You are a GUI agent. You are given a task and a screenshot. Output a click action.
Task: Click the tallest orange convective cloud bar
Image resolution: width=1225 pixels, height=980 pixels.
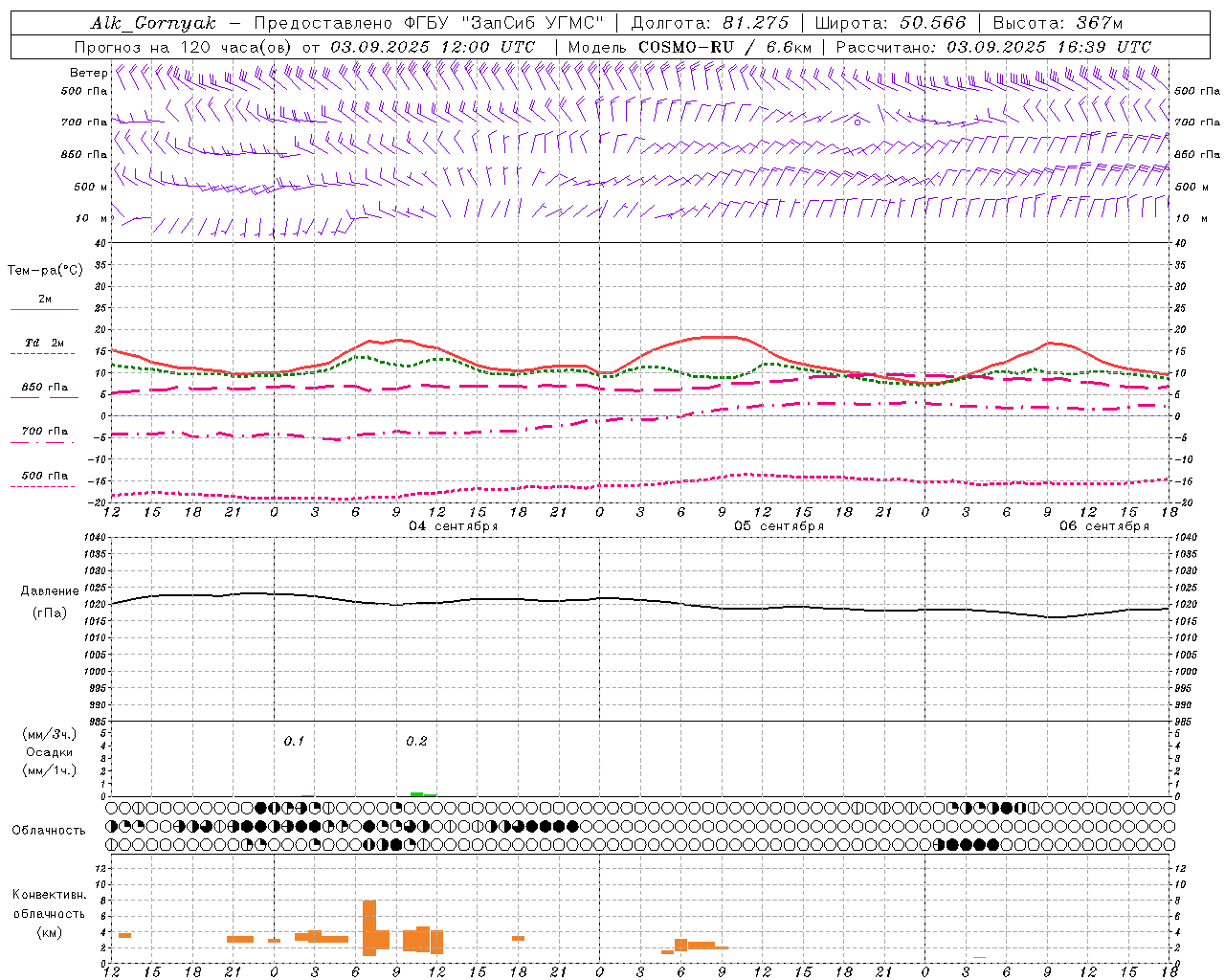pyautogui.click(x=369, y=927)
